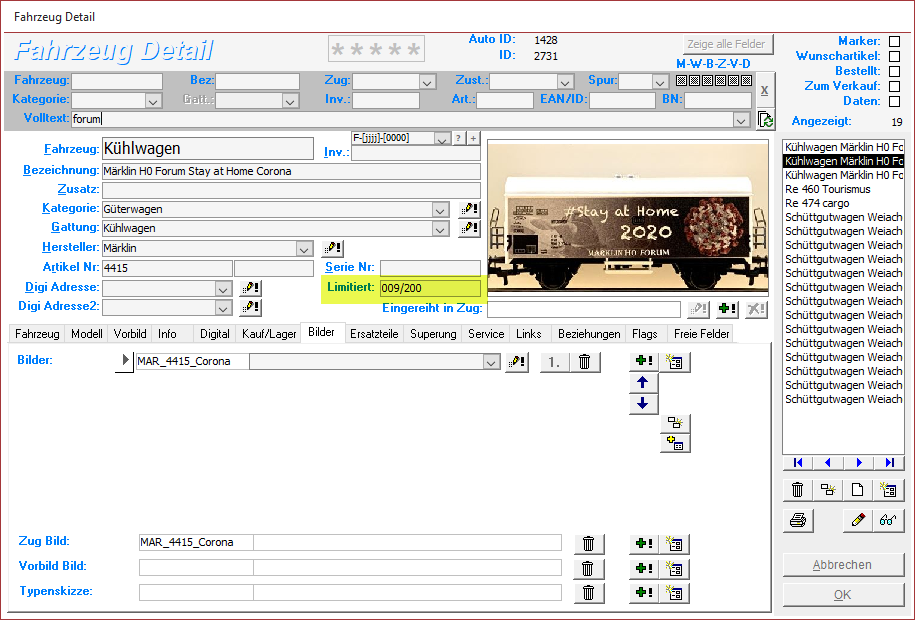Click the Corona wagon preview image
915x620 pixels.
tap(628, 218)
